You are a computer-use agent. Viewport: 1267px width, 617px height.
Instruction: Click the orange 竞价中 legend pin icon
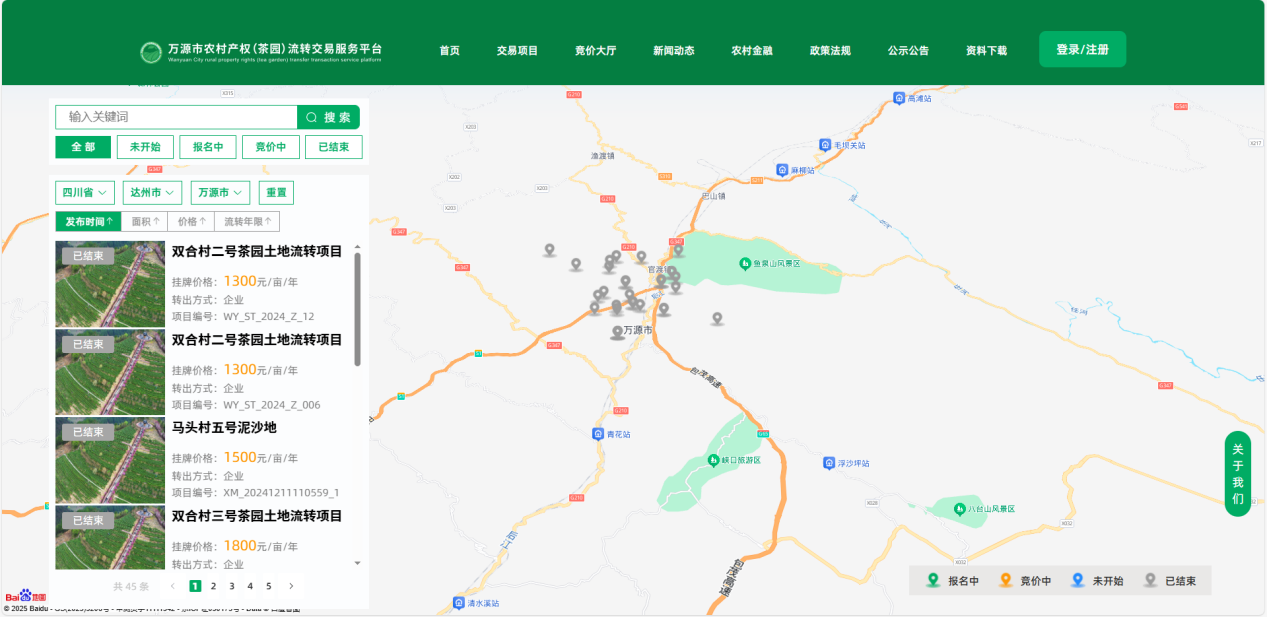pos(1006,580)
